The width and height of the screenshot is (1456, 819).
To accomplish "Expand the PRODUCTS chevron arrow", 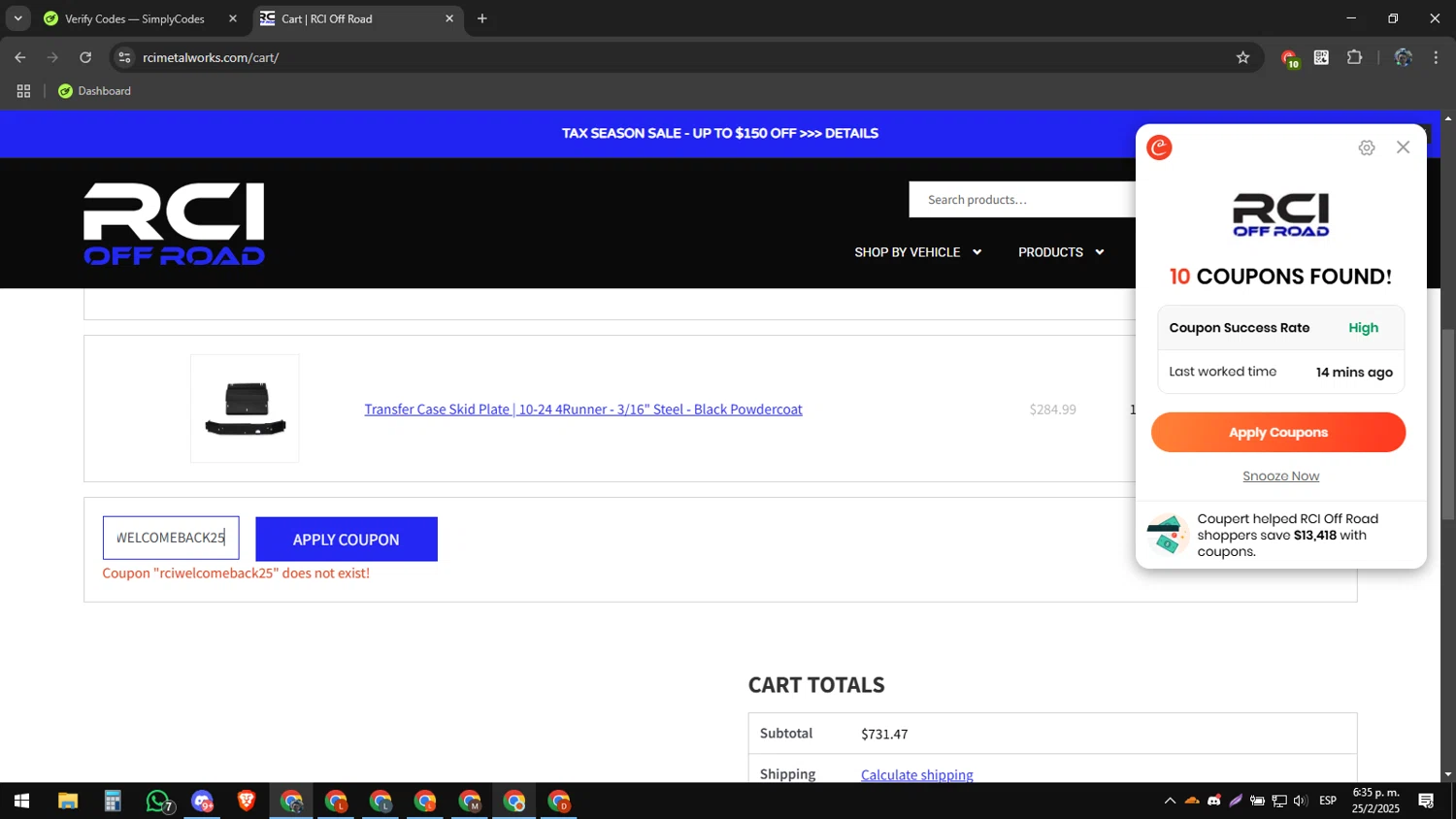I will pyautogui.click(x=1100, y=252).
